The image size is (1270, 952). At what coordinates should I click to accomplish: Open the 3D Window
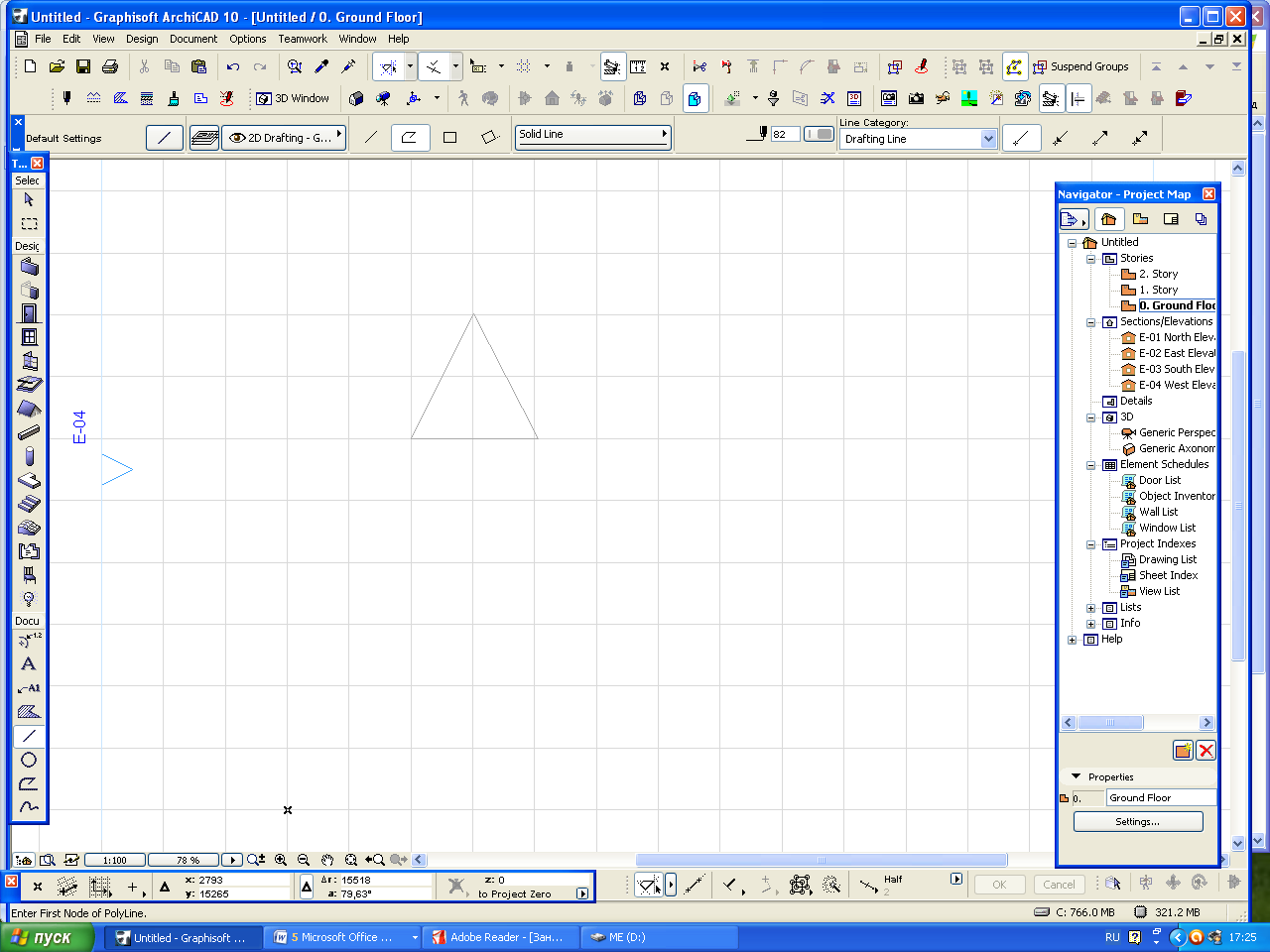(x=293, y=98)
